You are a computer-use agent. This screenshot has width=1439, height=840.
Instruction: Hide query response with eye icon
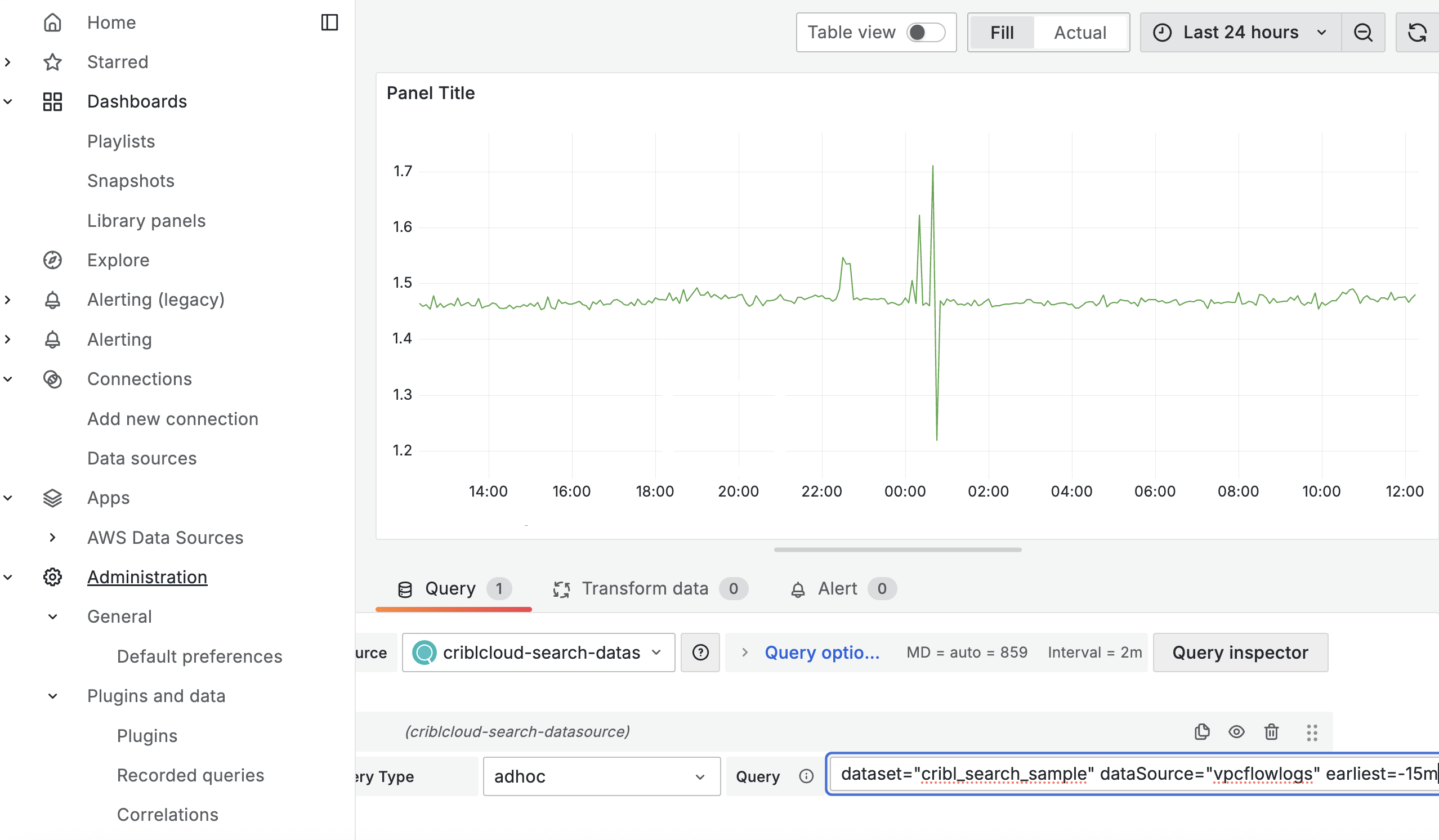click(x=1236, y=731)
